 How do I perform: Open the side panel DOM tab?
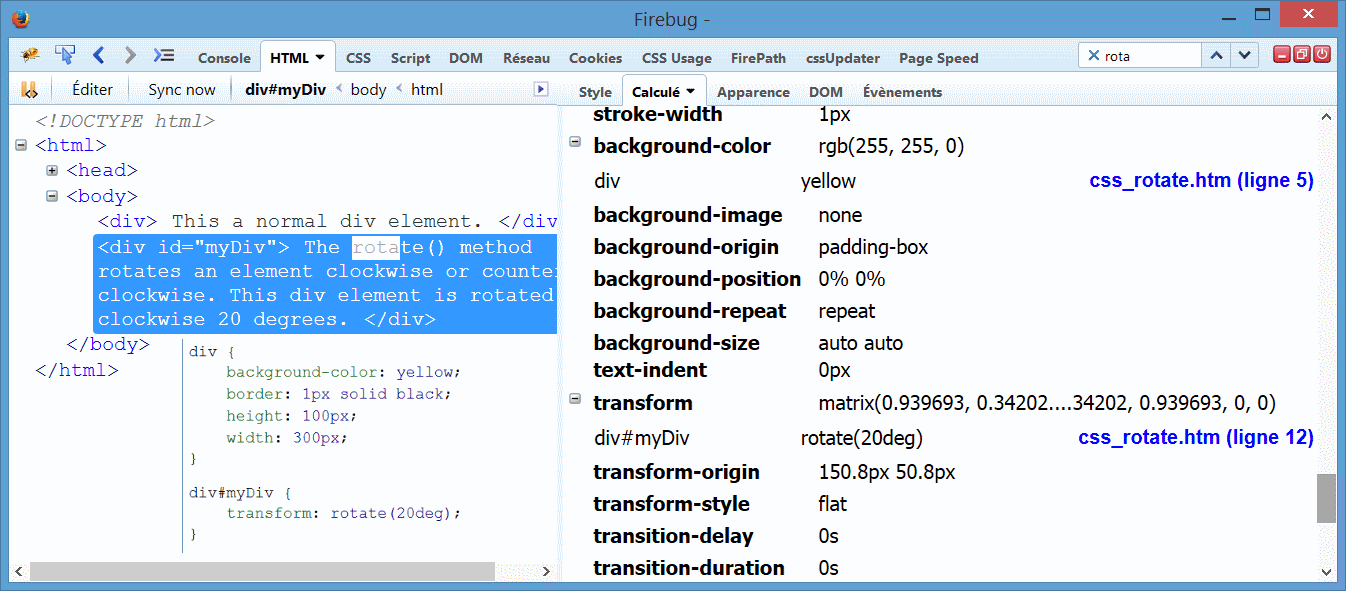825,91
